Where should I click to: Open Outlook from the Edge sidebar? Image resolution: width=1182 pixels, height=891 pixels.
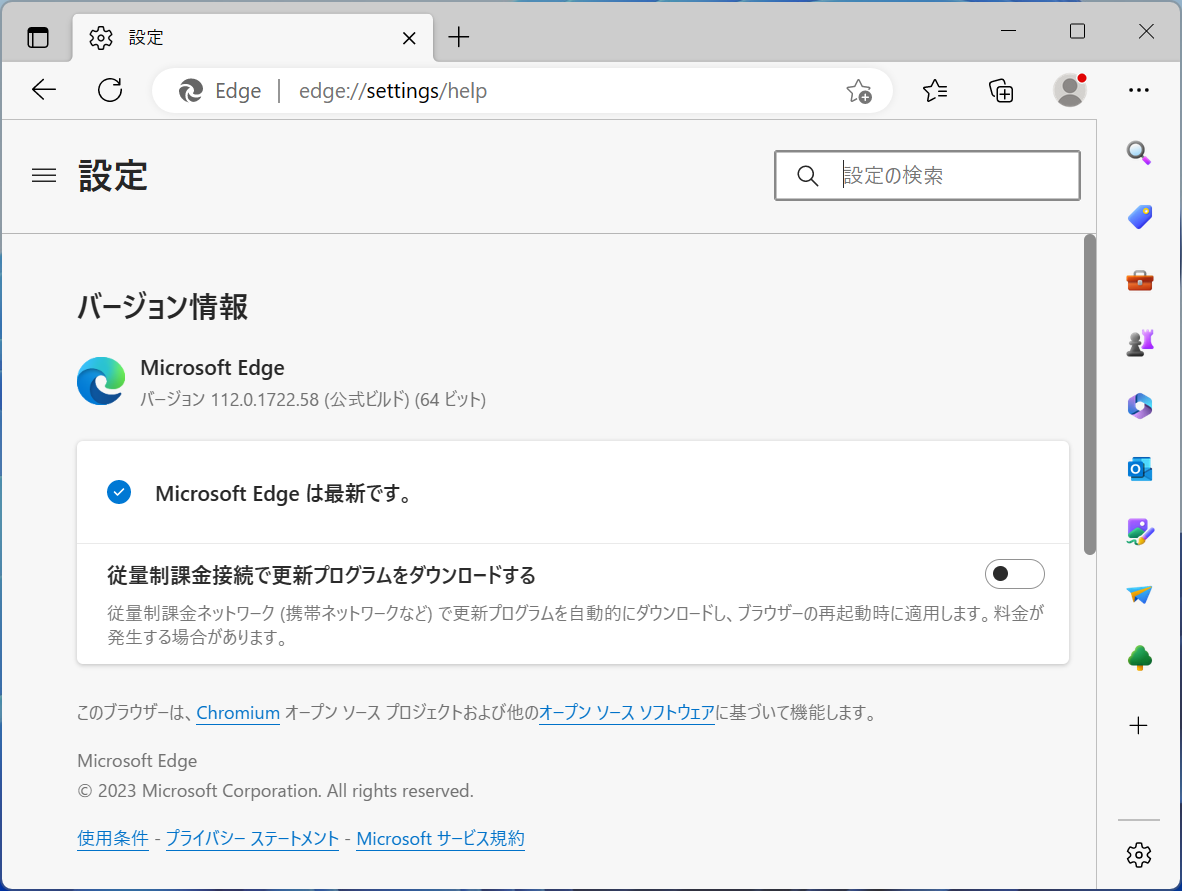click(1139, 468)
